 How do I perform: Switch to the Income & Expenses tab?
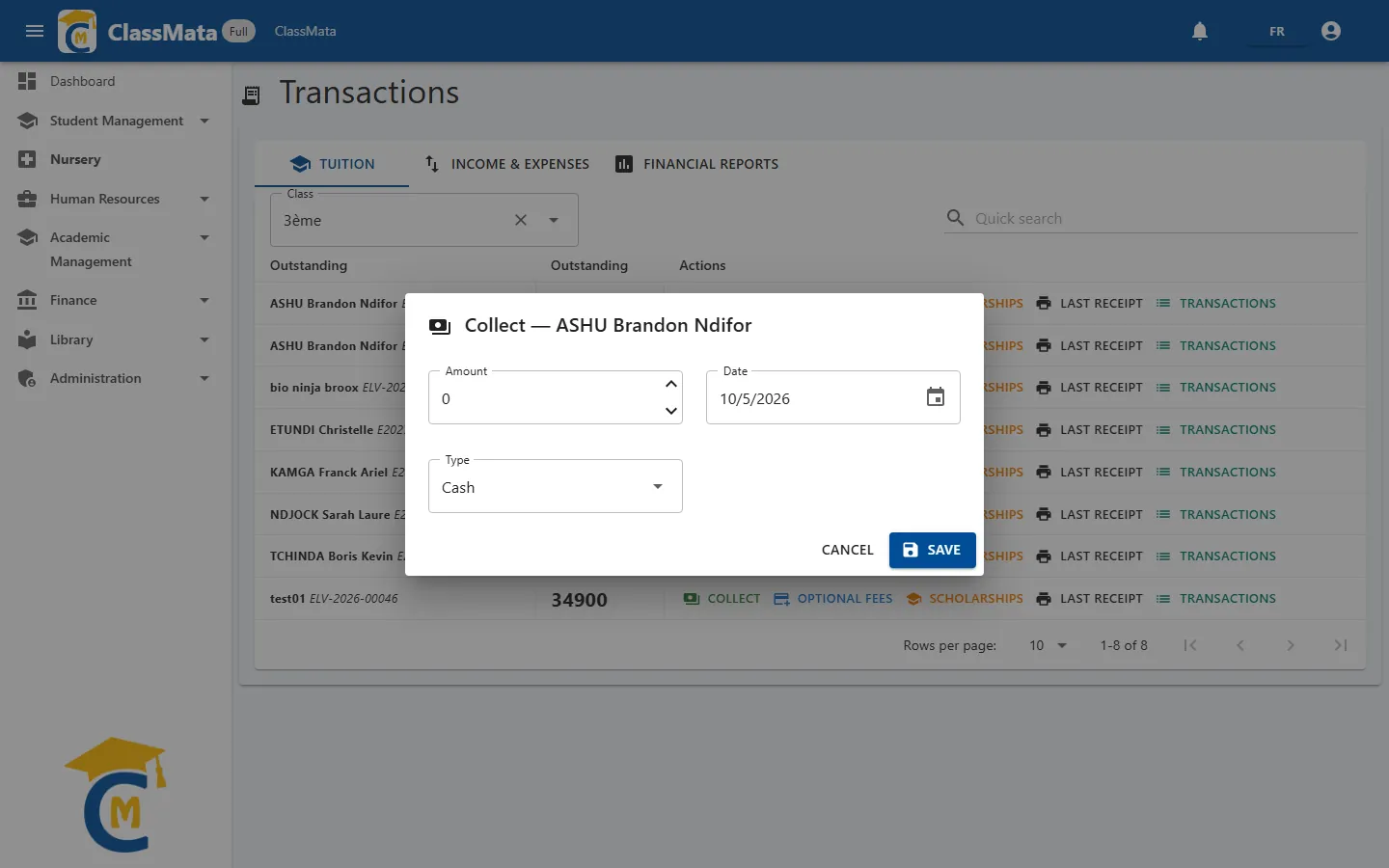pyautogui.click(x=506, y=164)
